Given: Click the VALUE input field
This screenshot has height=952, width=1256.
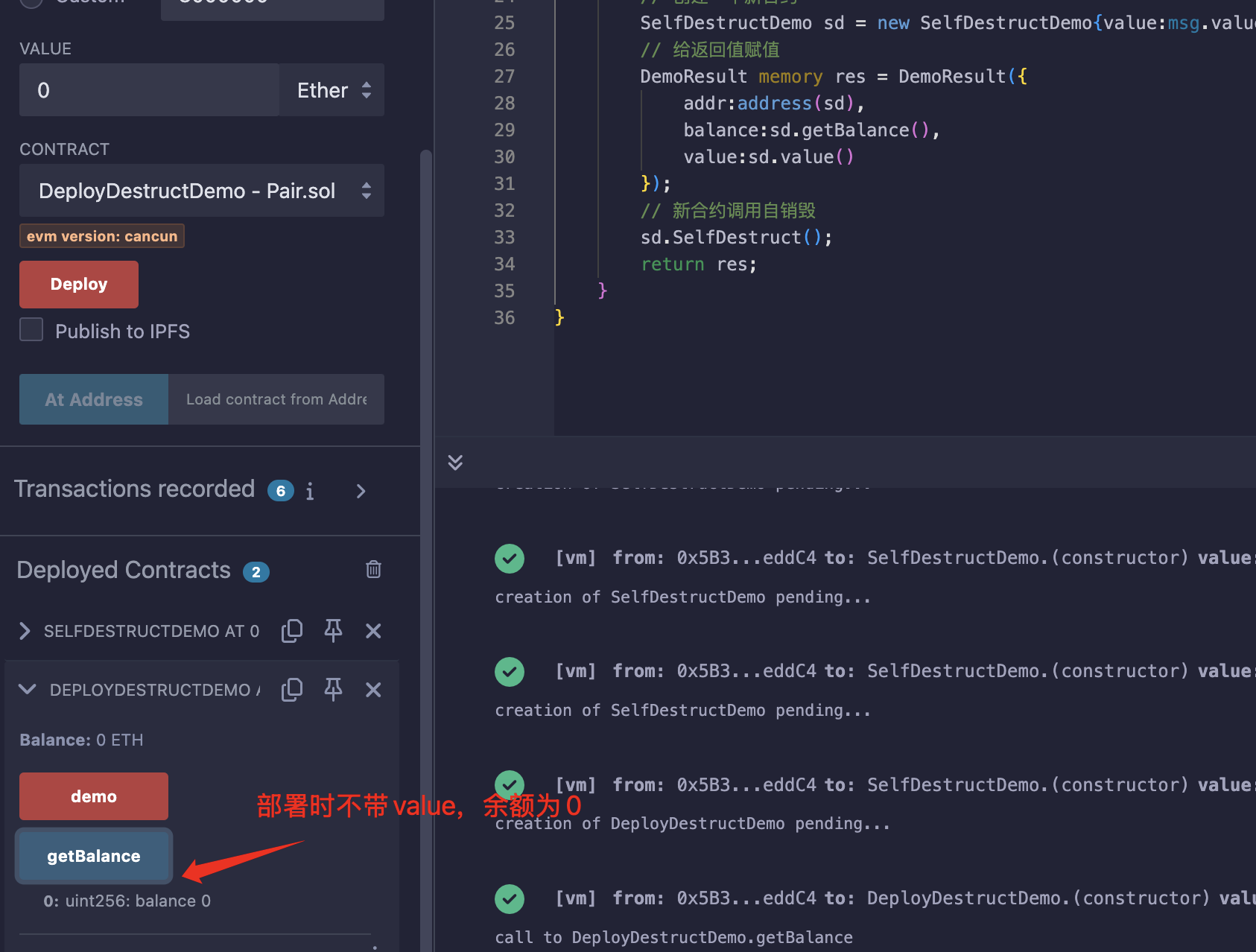Looking at the screenshot, I should (x=149, y=90).
